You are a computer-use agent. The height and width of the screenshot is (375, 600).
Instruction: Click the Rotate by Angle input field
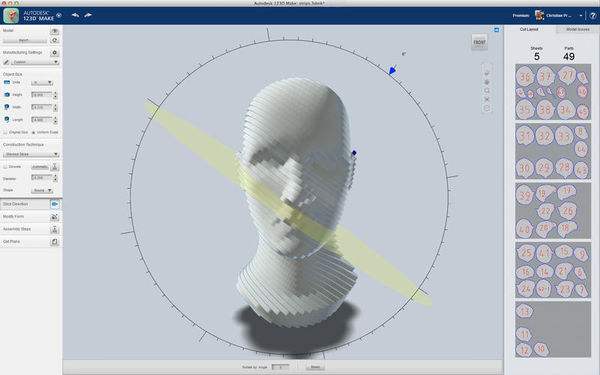280,367
